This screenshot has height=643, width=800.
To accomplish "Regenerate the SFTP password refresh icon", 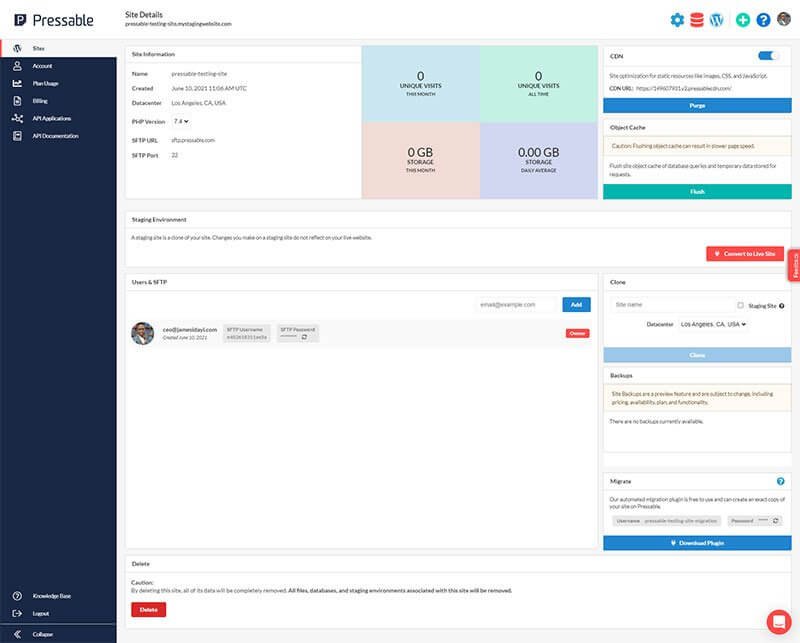I will (304, 337).
